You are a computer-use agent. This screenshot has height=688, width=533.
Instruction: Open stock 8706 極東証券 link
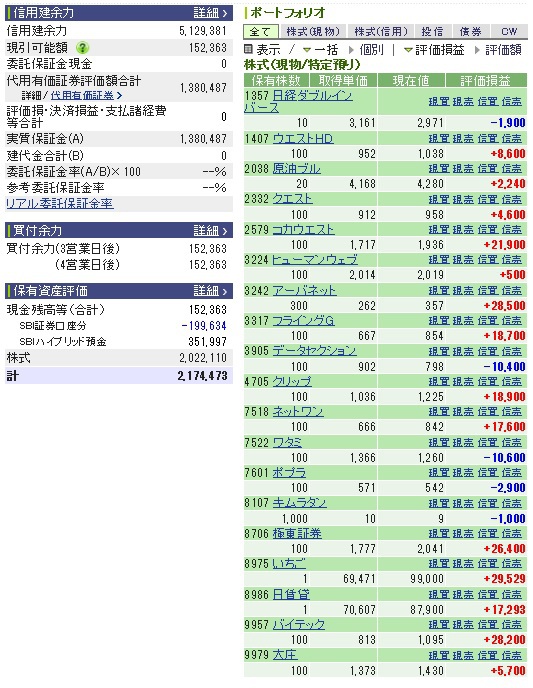(x=297, y=534)
